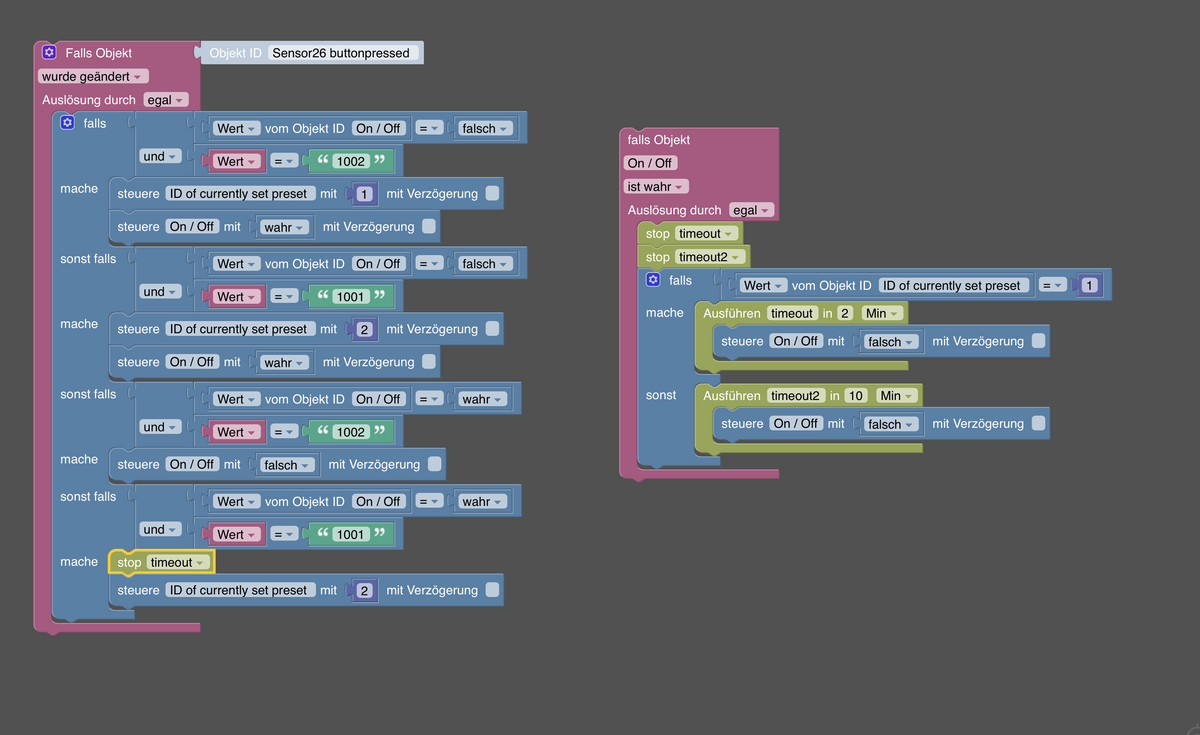This screenshot has width=1200, height=735.
Task: Open gear mutator on the right falls block
Action: [653, 280]
